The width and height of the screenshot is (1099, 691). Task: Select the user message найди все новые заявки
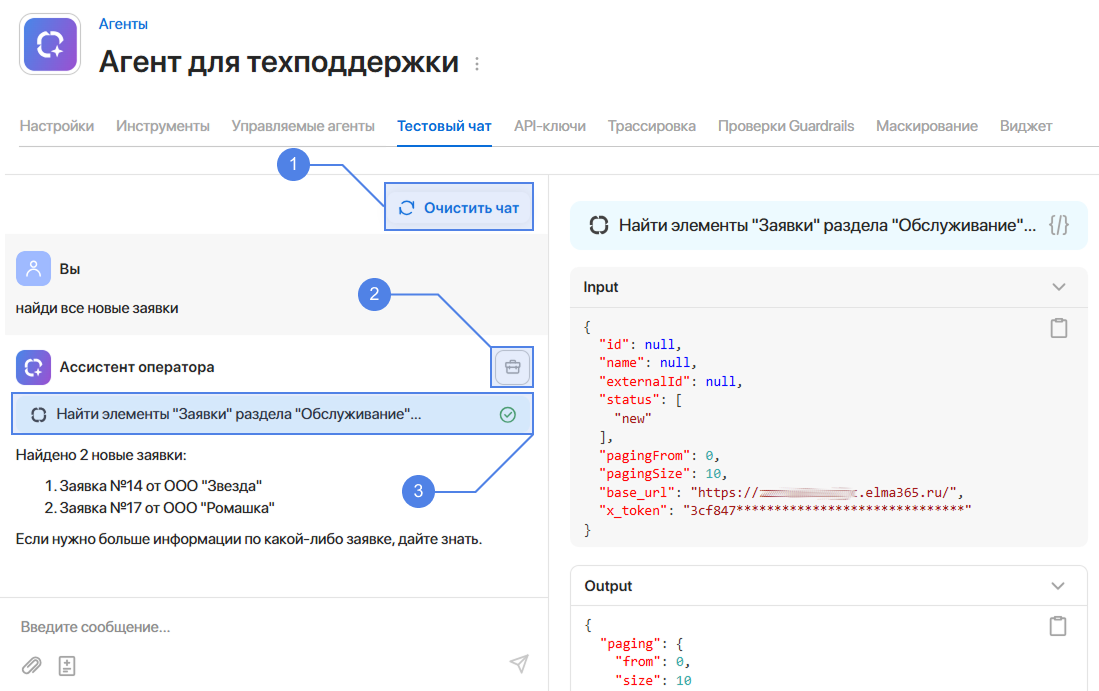click(97, 308)
